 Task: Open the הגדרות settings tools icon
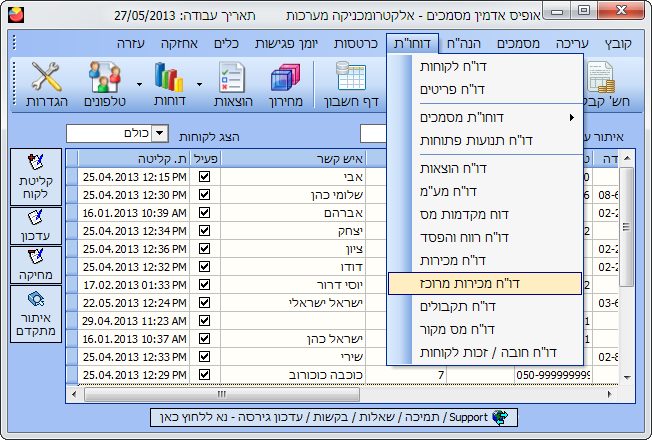pyautogui.click(x=47, y=84)
